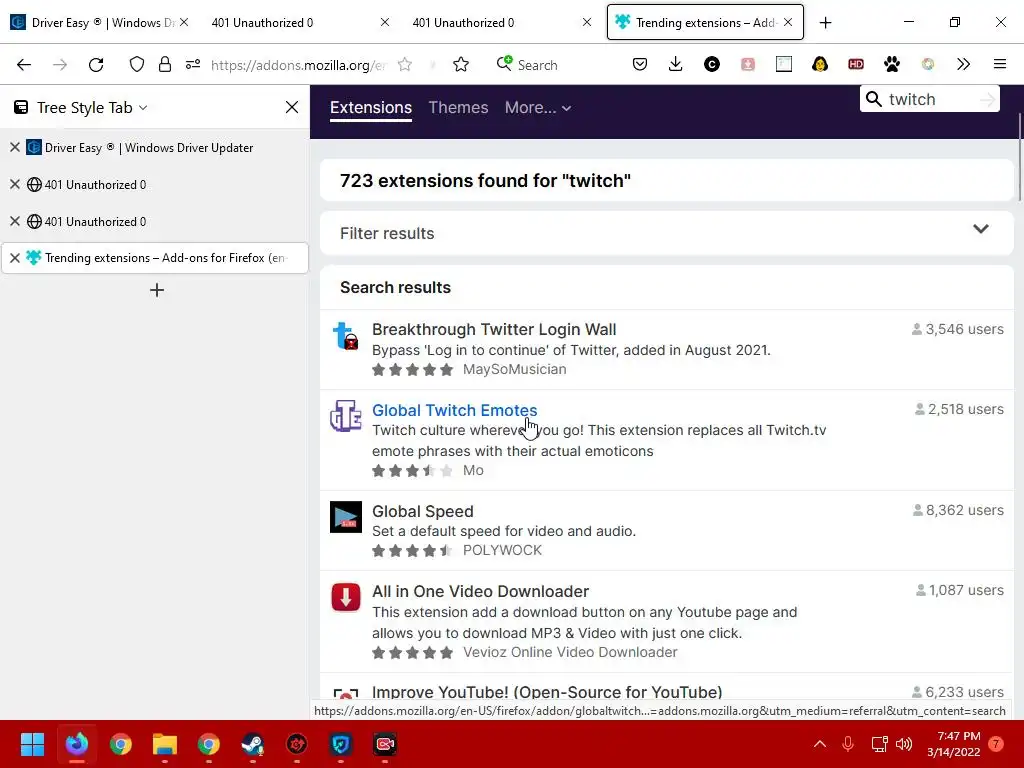Screen dimensions: 1024x768
Task: Open the Improve YouTube! extension
Action: click(x=547, y=692)
